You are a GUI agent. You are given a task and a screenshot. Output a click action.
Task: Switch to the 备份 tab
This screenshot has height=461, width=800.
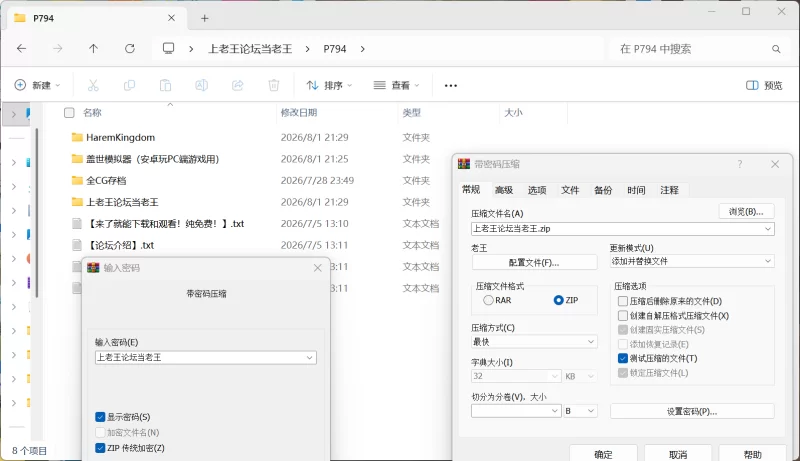[x=603, y=190]
